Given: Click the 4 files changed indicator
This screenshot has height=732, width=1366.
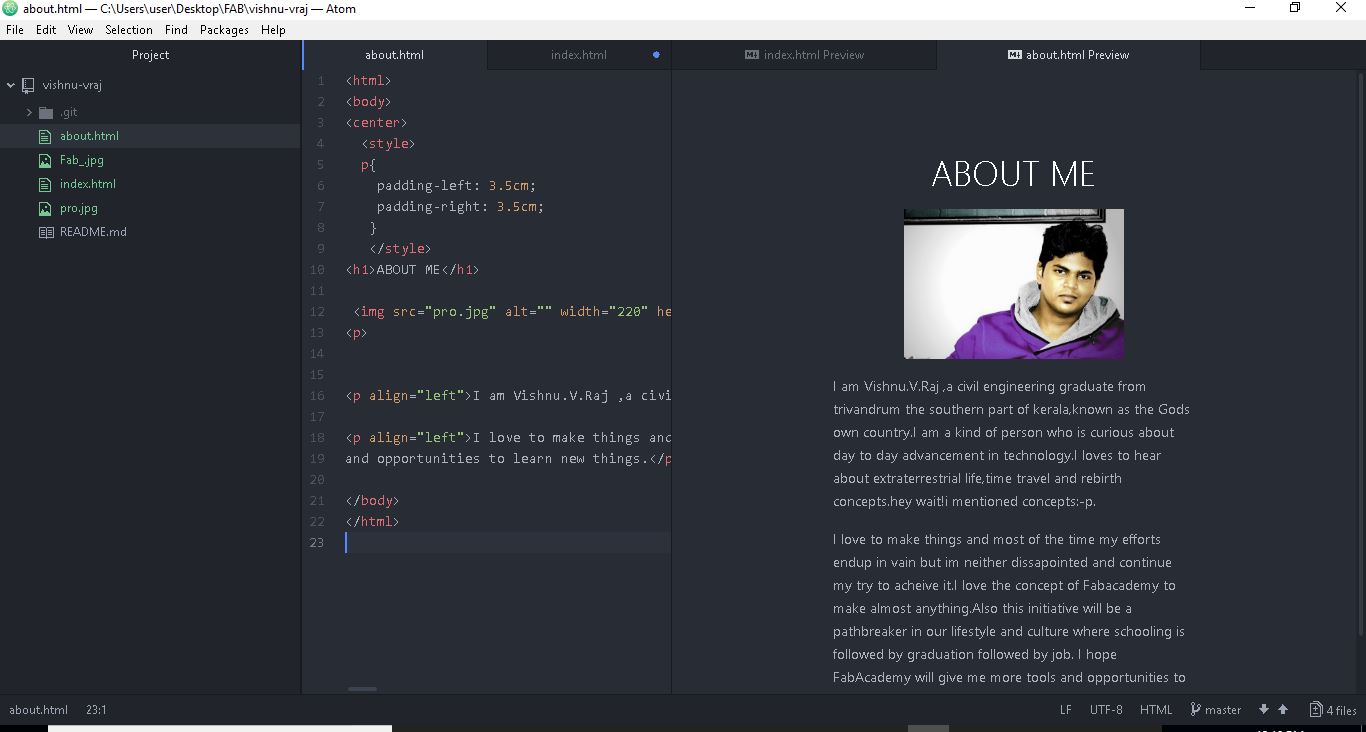Looking at the screenshot, I should click(x=1333, y=710).
